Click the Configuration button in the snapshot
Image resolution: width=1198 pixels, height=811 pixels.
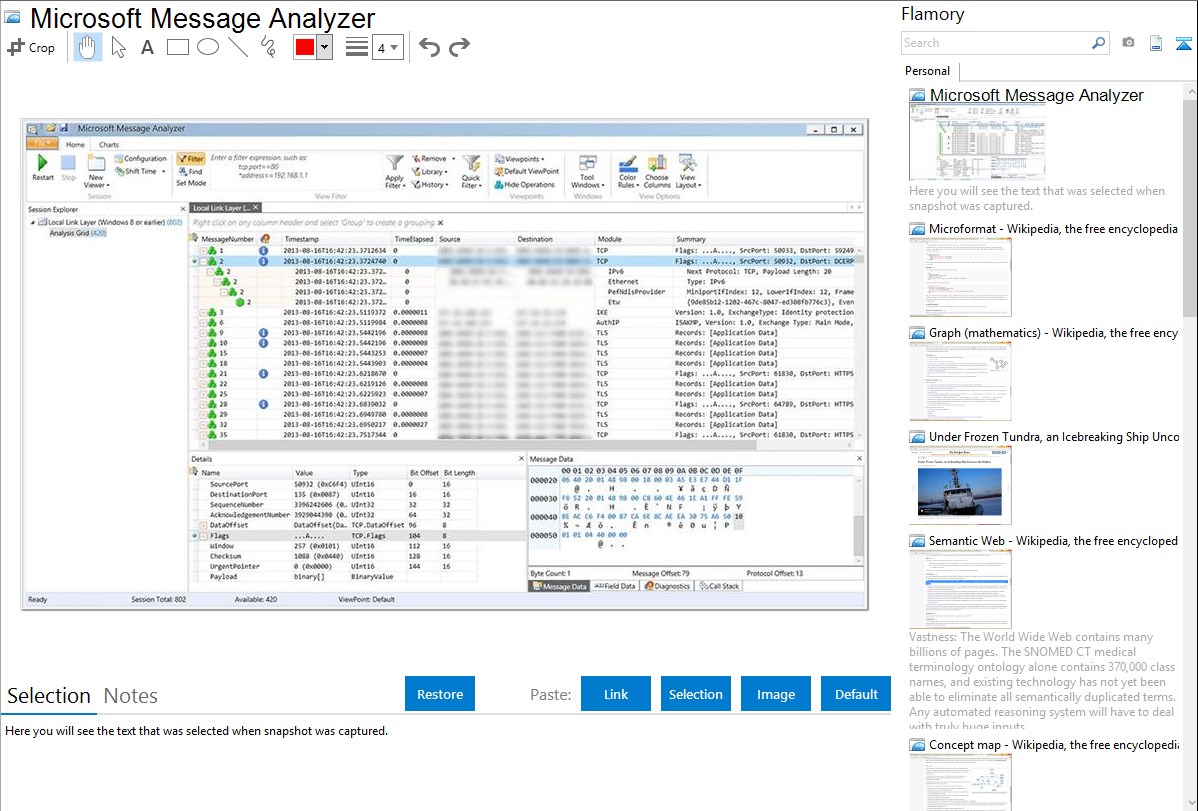click(141, 159)
